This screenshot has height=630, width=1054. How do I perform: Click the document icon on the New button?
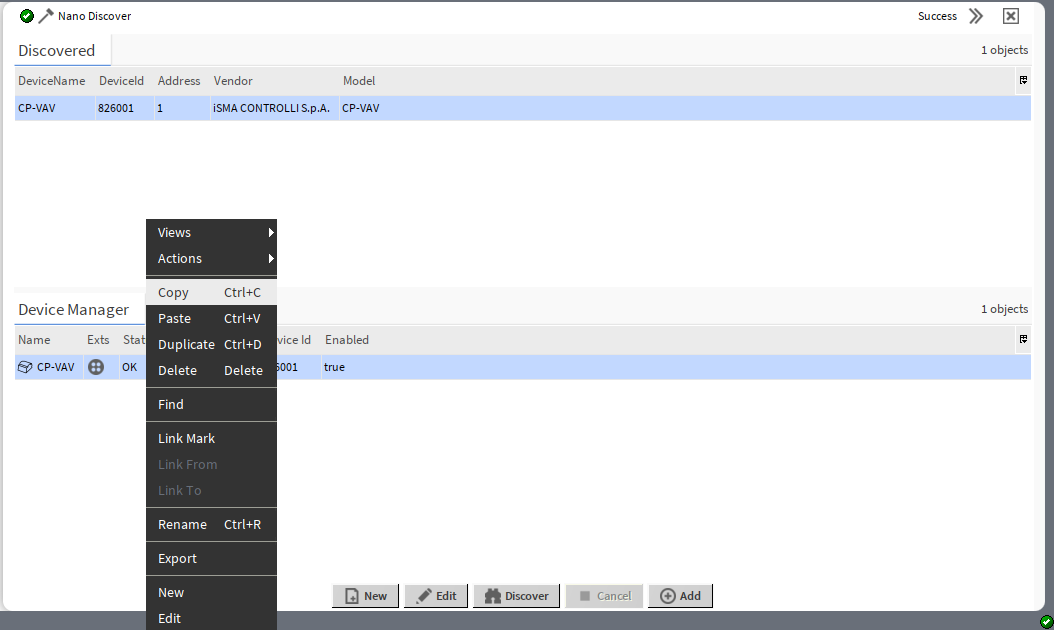tap(350, 595)
